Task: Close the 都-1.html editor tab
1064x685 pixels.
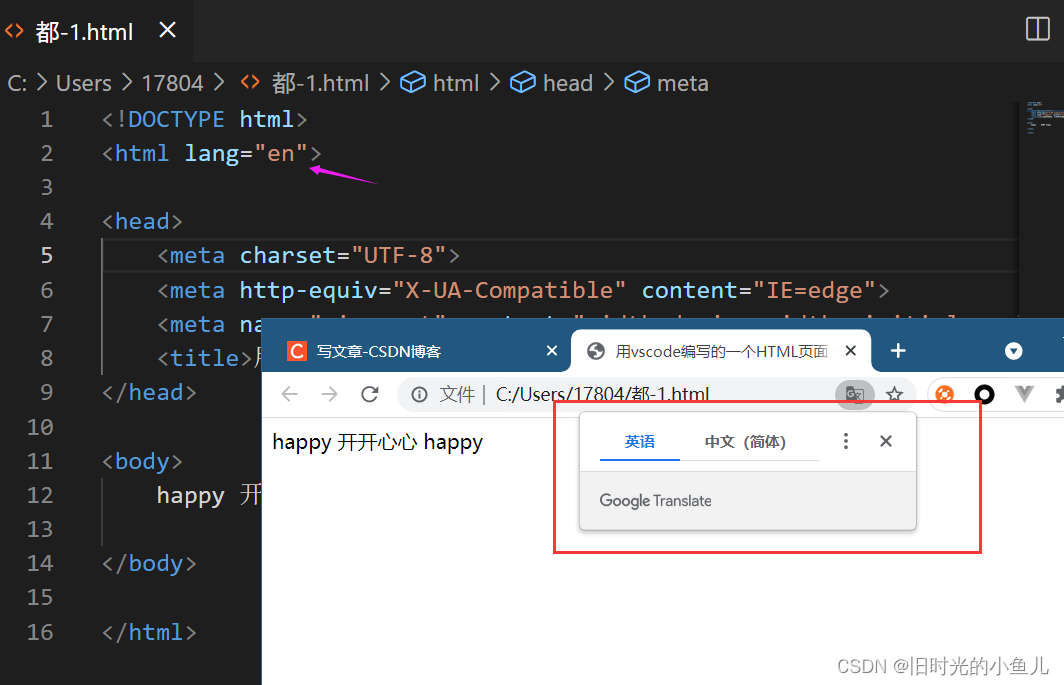Action: 167,30
